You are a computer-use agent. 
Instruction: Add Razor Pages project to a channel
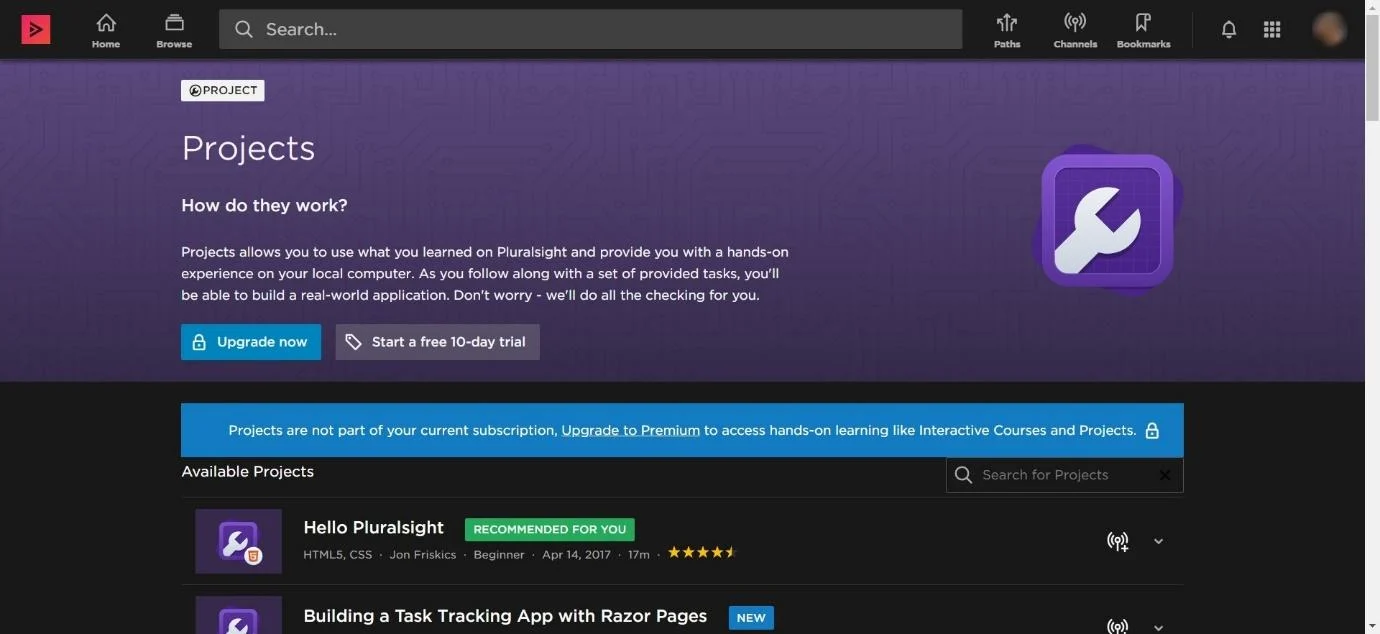pyautogui.click(x=1118, y=627)
